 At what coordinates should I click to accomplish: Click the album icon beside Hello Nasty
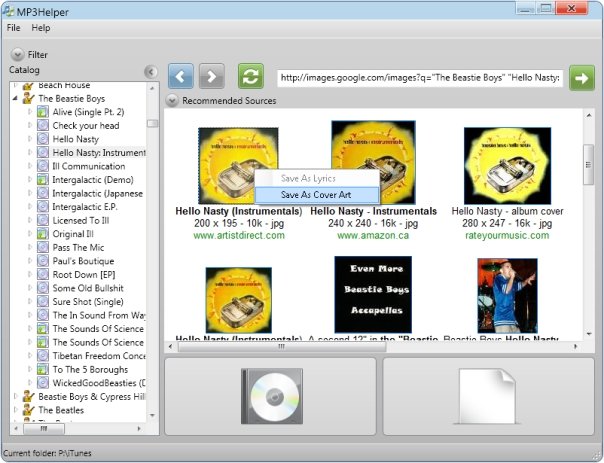pos(43,139)
